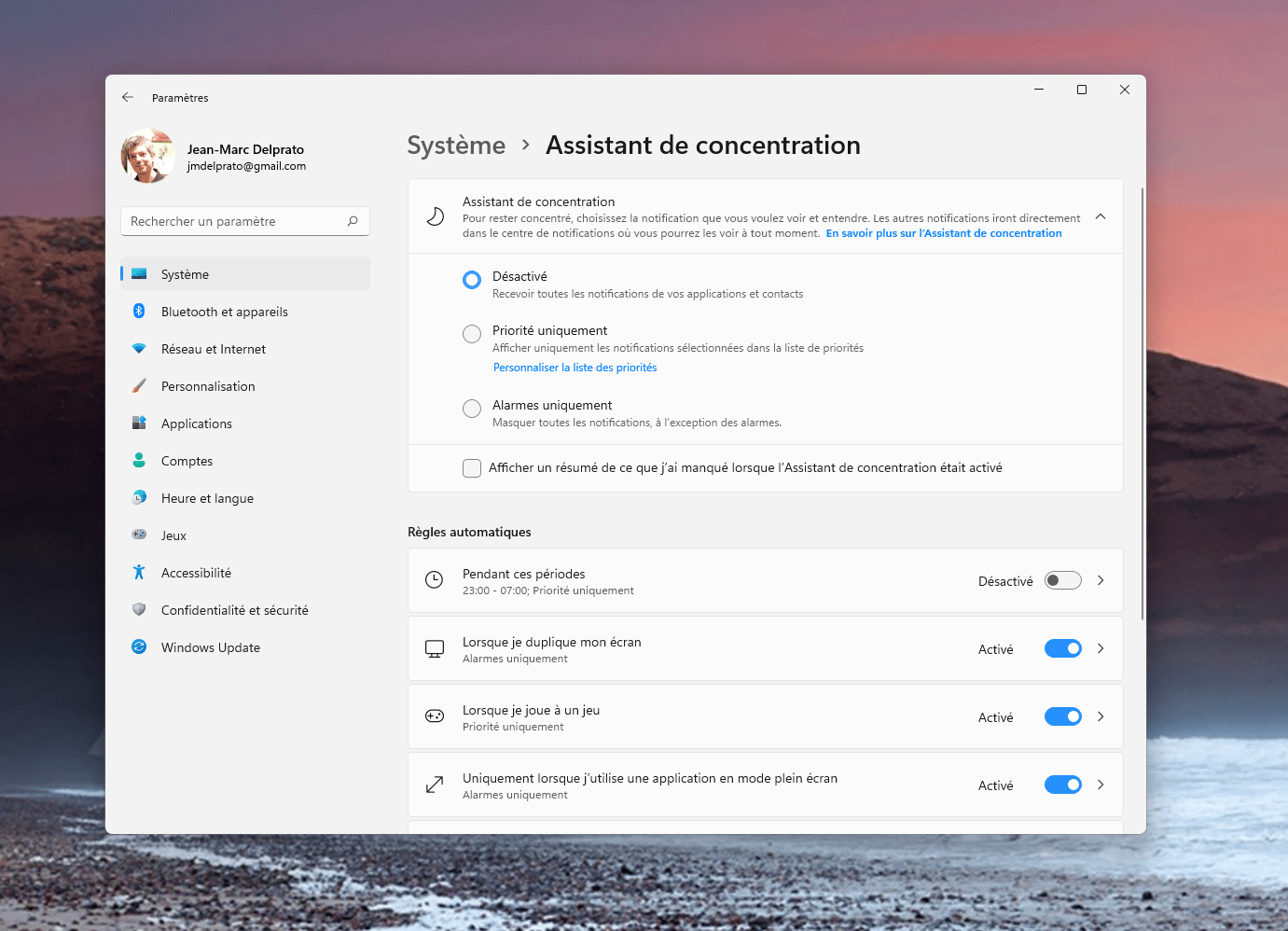The image size is (1288, 931).
Task: Open Pendant ces périodes details chevron
Action: [x=1101, y=580]
